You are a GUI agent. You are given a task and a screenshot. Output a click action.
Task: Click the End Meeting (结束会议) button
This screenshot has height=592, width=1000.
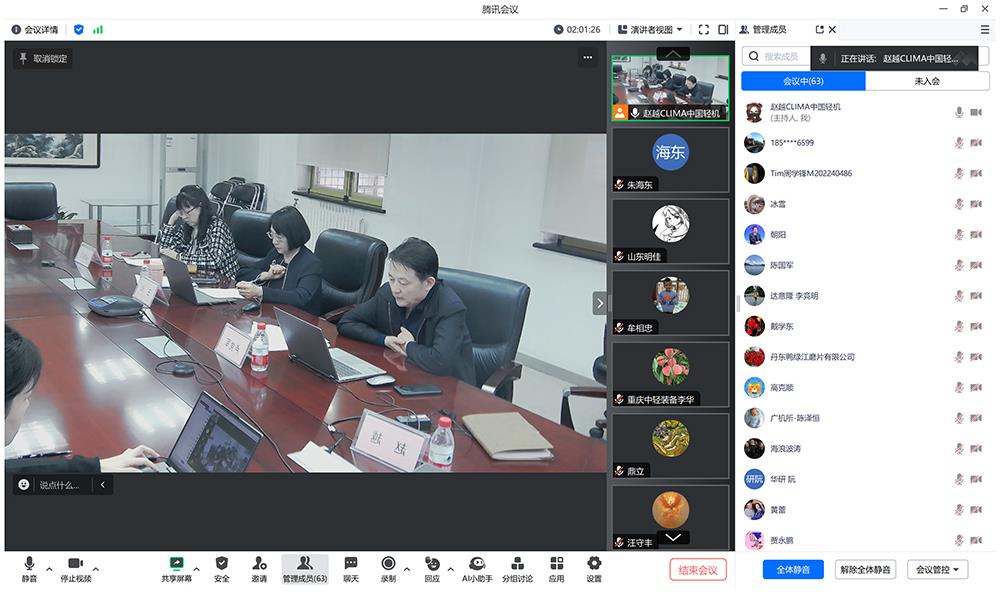pos(698,569)
